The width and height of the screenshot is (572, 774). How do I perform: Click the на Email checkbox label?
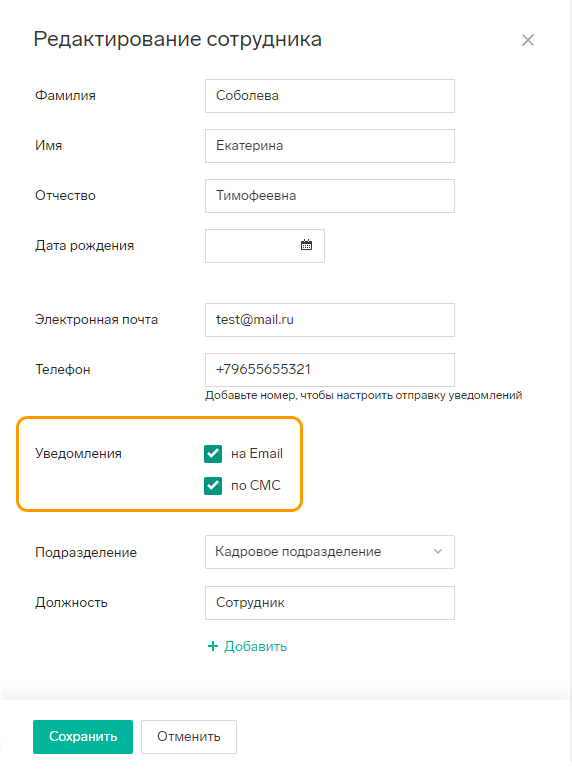coord(257,453)
